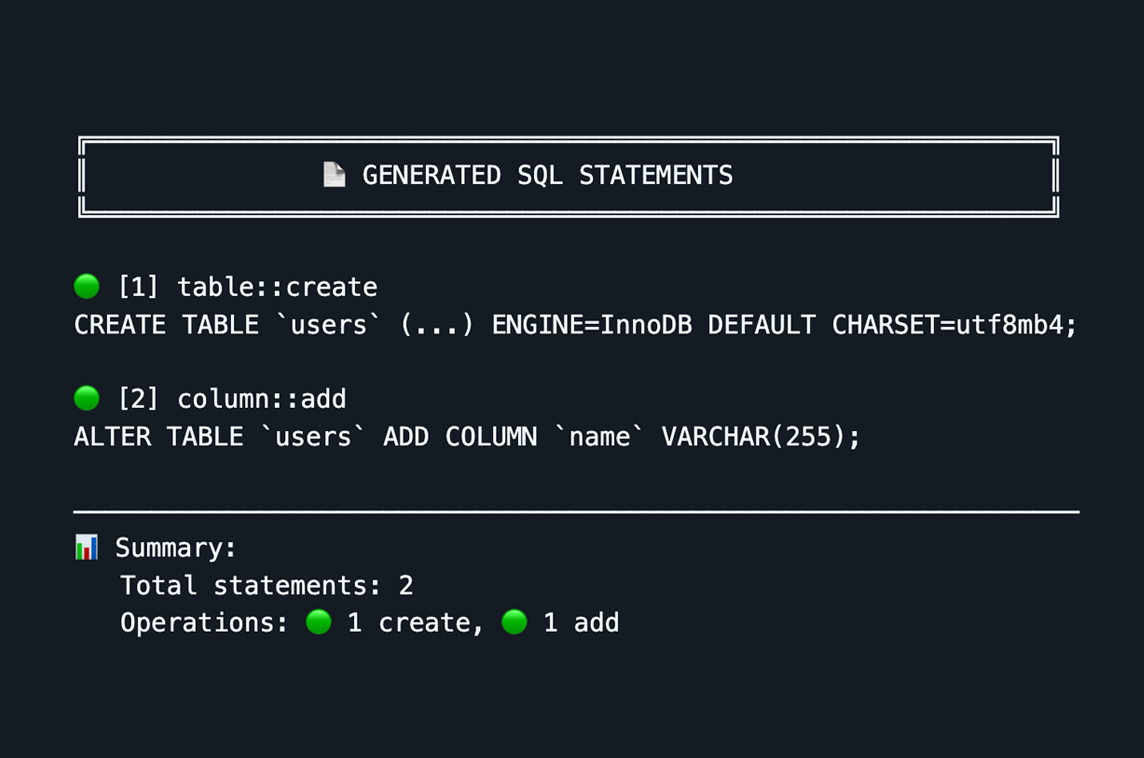
Task: Click the green circle next to column::add
Action: 87,399
